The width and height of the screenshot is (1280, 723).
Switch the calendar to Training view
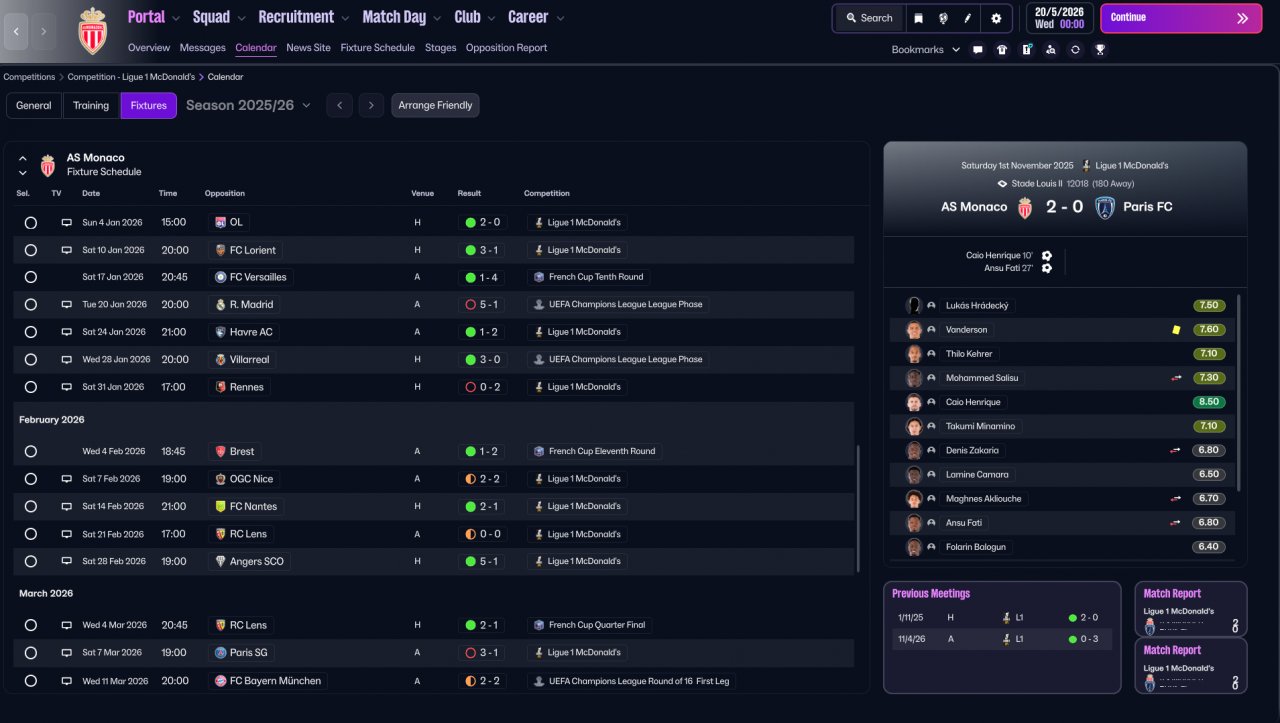pyautogui.click(x=91, y=105)
